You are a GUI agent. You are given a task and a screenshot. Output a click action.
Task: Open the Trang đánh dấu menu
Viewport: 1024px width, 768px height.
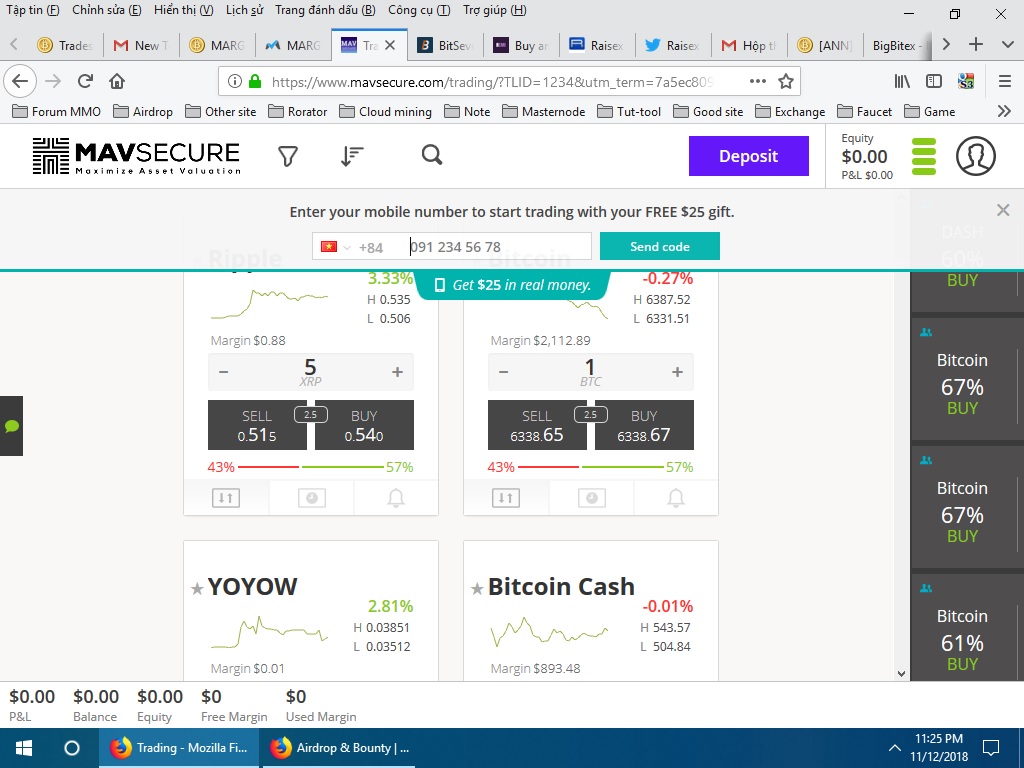(325, 10)
